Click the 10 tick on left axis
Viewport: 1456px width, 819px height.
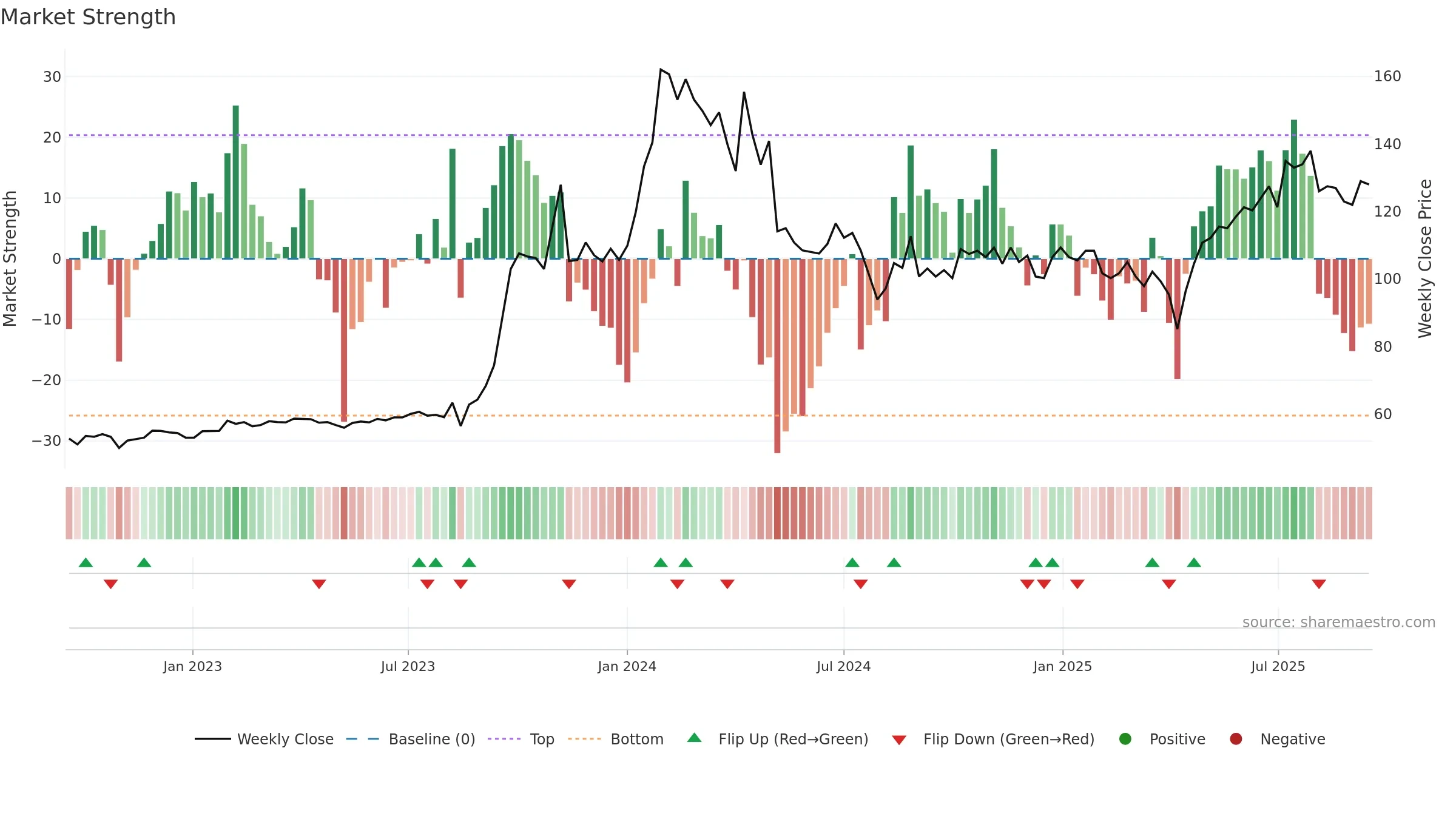point(52,198)
